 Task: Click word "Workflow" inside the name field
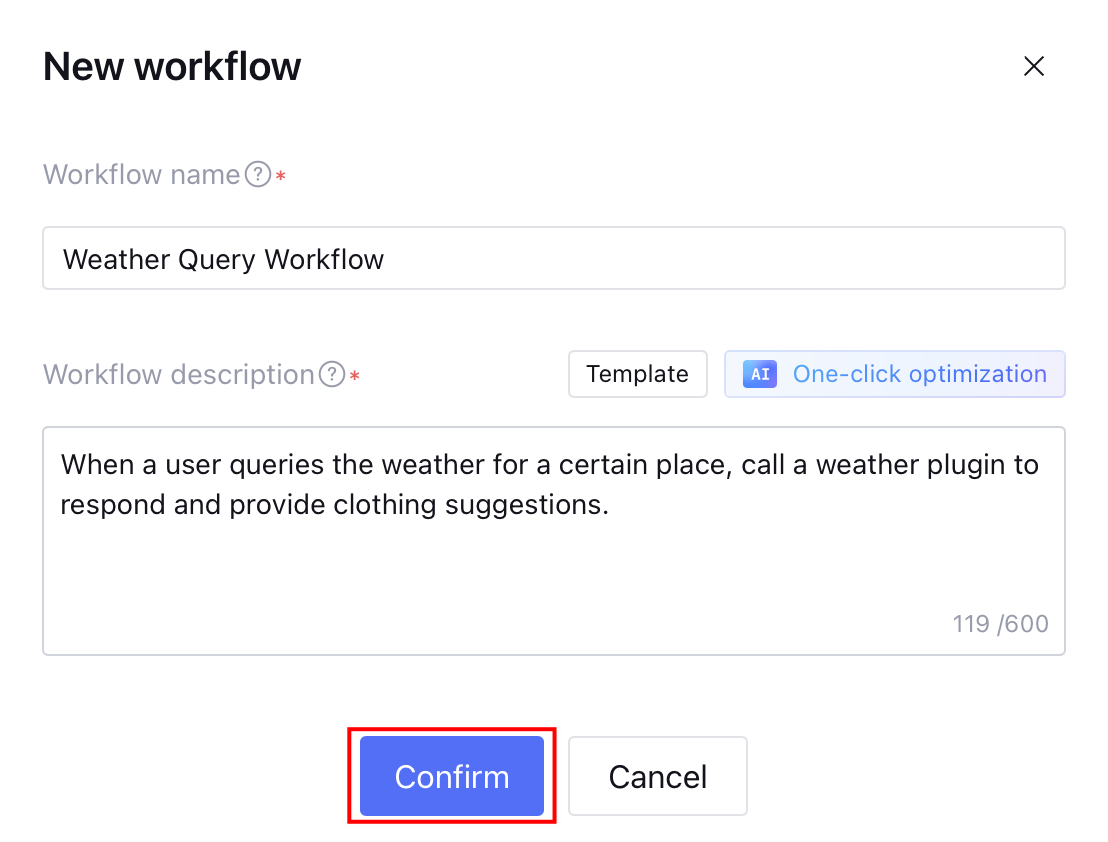point(324,260)
